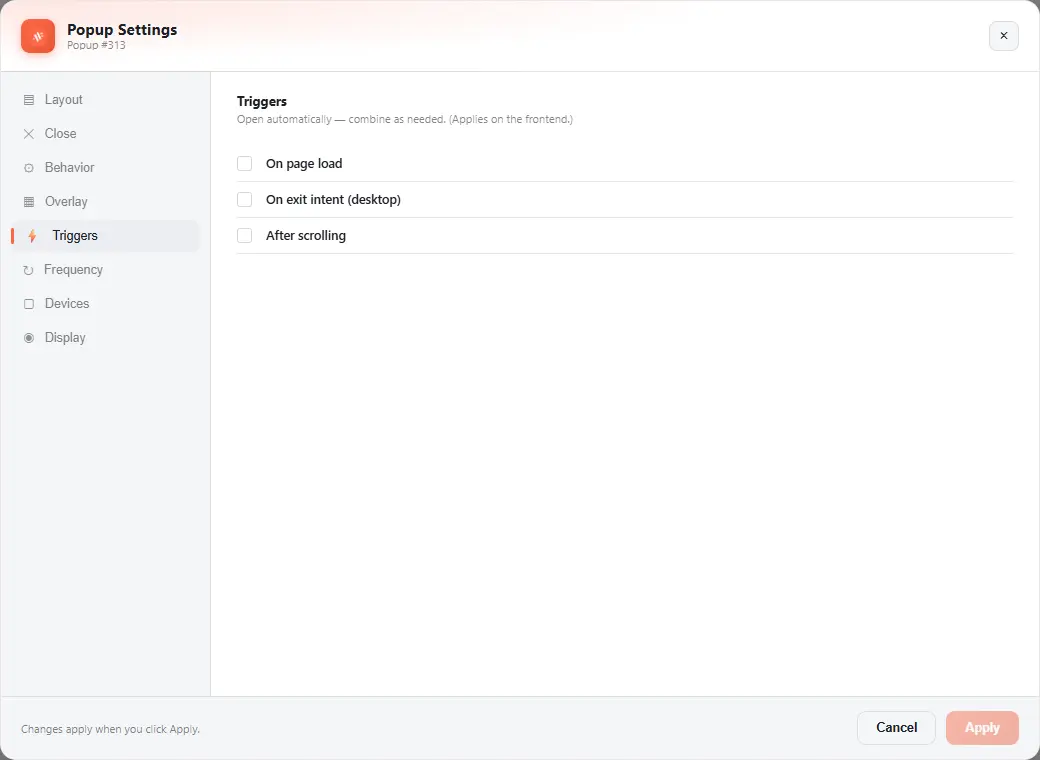Image resolution: width=1040 pixels, height=760 pixels.
Task: Go to the Behavior tab
Action: coord(105,168)
